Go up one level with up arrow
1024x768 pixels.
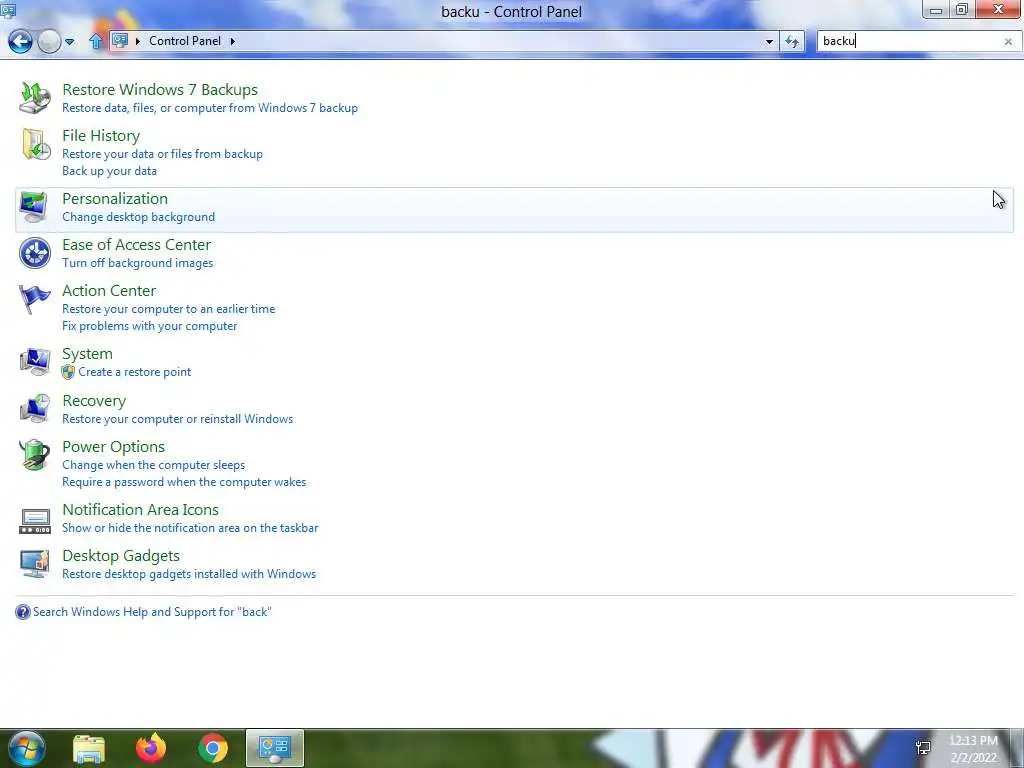(x=96, y=41)
